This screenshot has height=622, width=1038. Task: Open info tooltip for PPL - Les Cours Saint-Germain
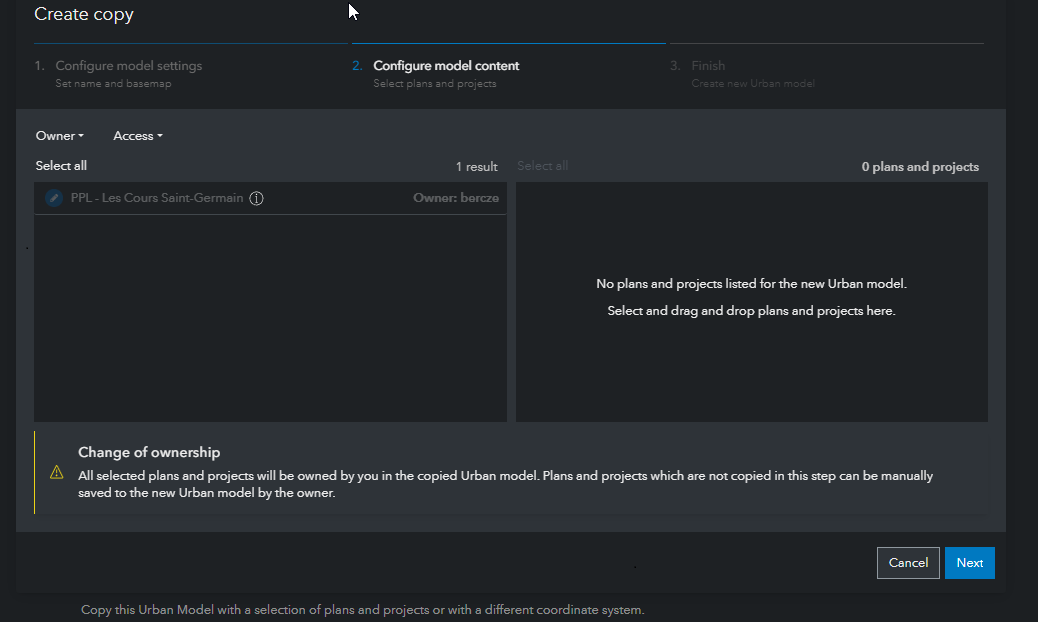[257, 198]
